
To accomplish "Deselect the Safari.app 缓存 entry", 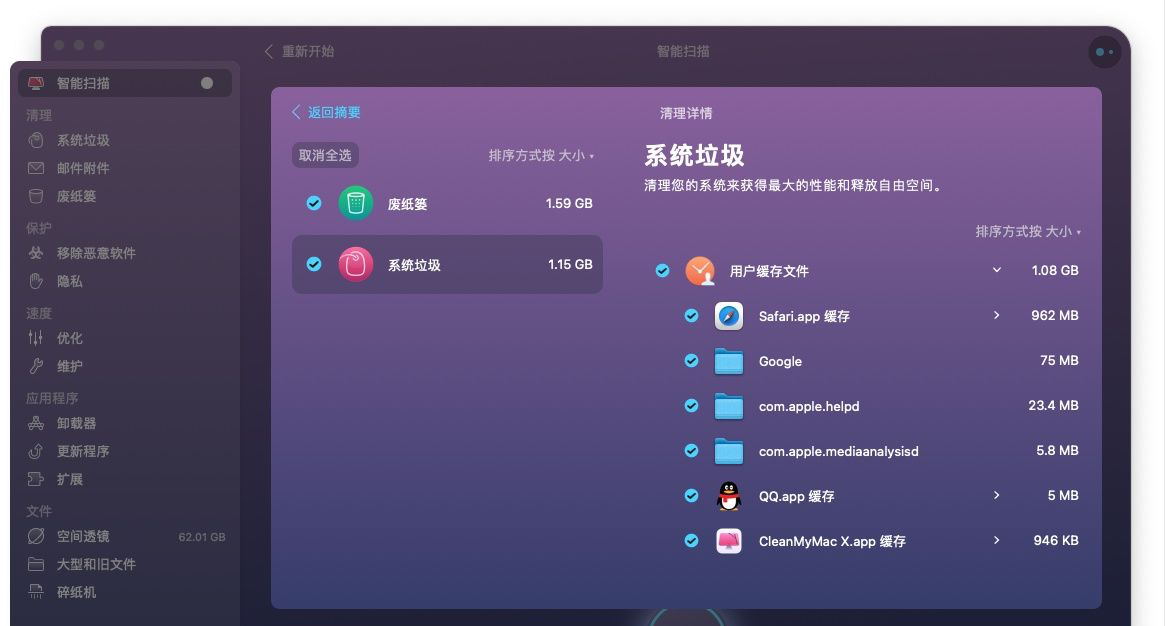I will point(691,316).
